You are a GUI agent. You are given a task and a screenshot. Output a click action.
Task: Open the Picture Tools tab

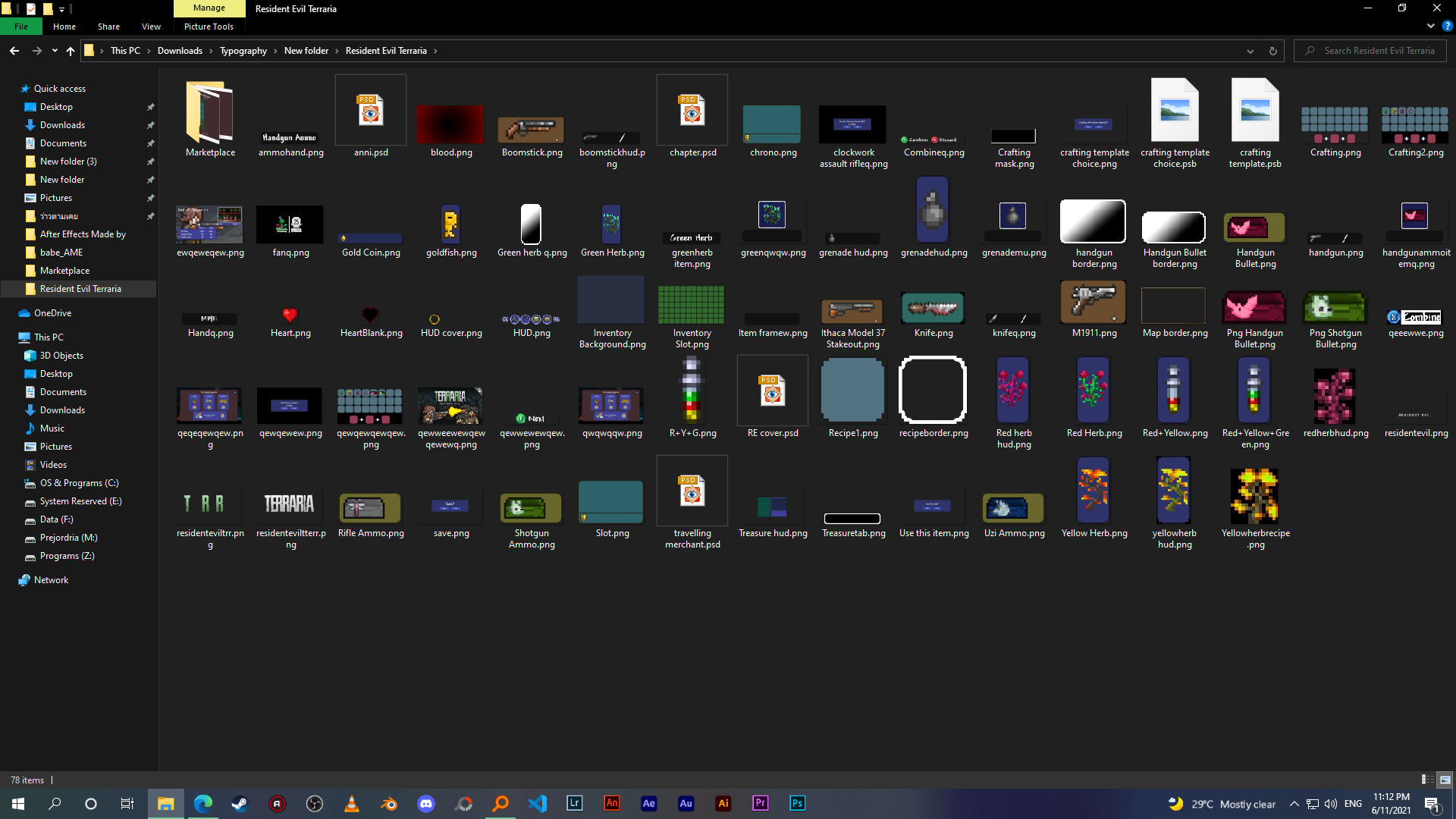click(209, 27)
